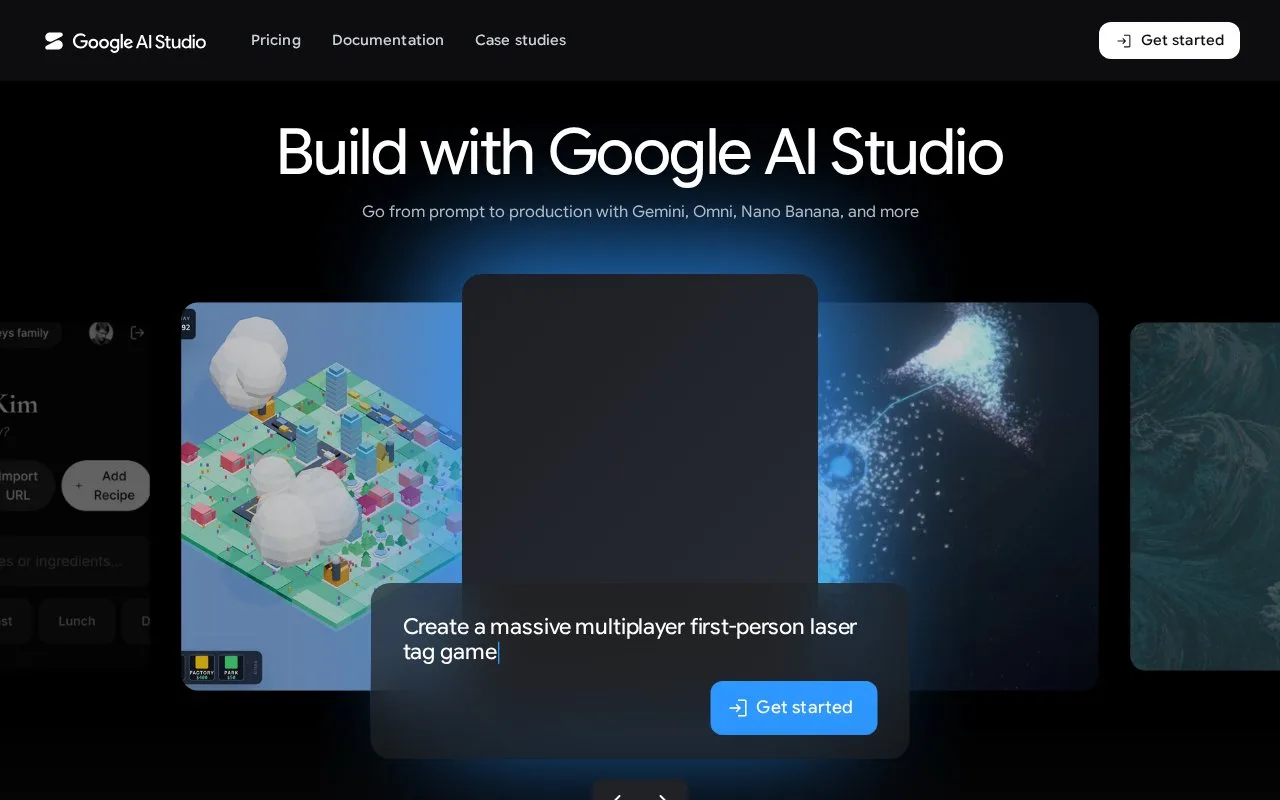1280x800 pixels.
Task: Click the user avatar in recipe preview
Action: click(101, 333)
